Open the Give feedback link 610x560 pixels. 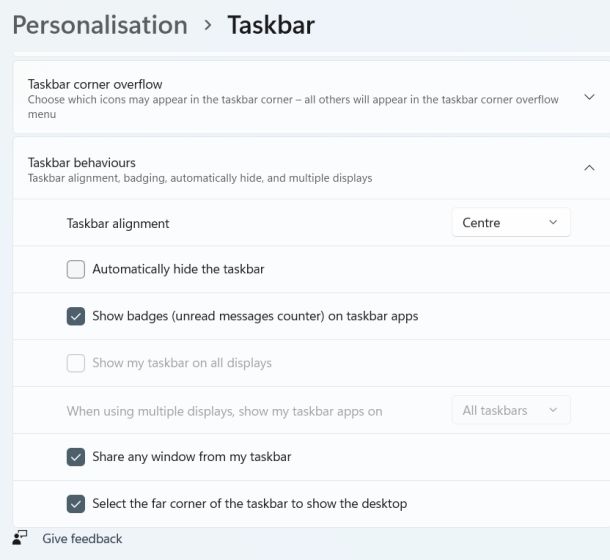point(82,539)
